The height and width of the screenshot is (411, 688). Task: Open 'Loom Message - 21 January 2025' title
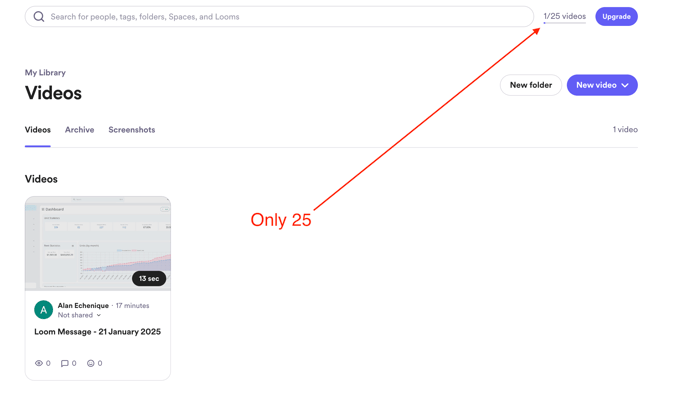tap(97, 332)
